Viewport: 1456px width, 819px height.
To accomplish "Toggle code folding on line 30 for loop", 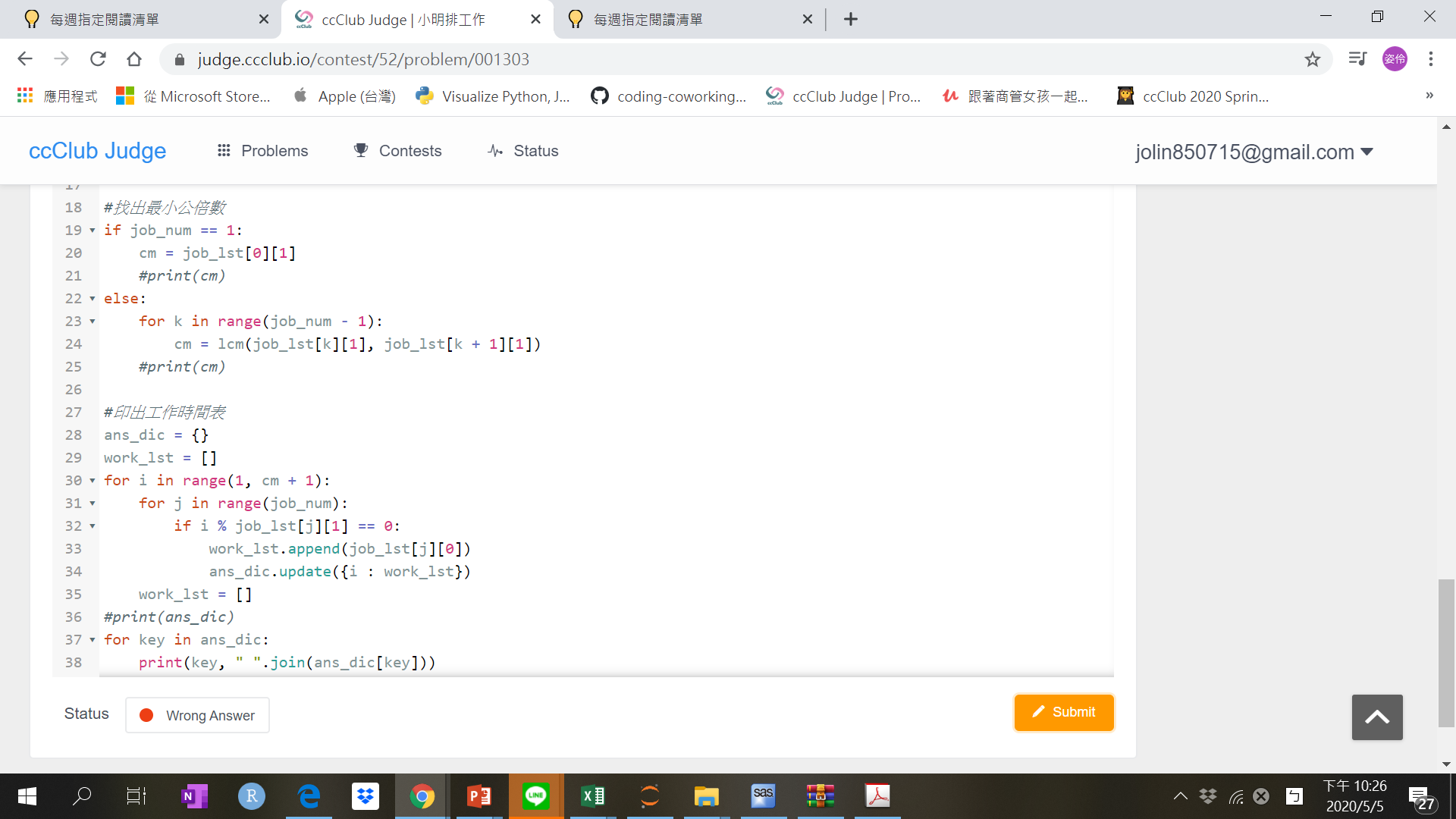I will click(92, 482).
